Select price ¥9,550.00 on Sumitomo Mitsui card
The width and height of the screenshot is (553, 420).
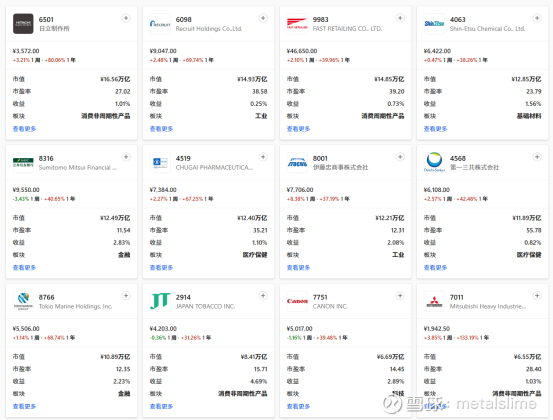click(26, 190)
